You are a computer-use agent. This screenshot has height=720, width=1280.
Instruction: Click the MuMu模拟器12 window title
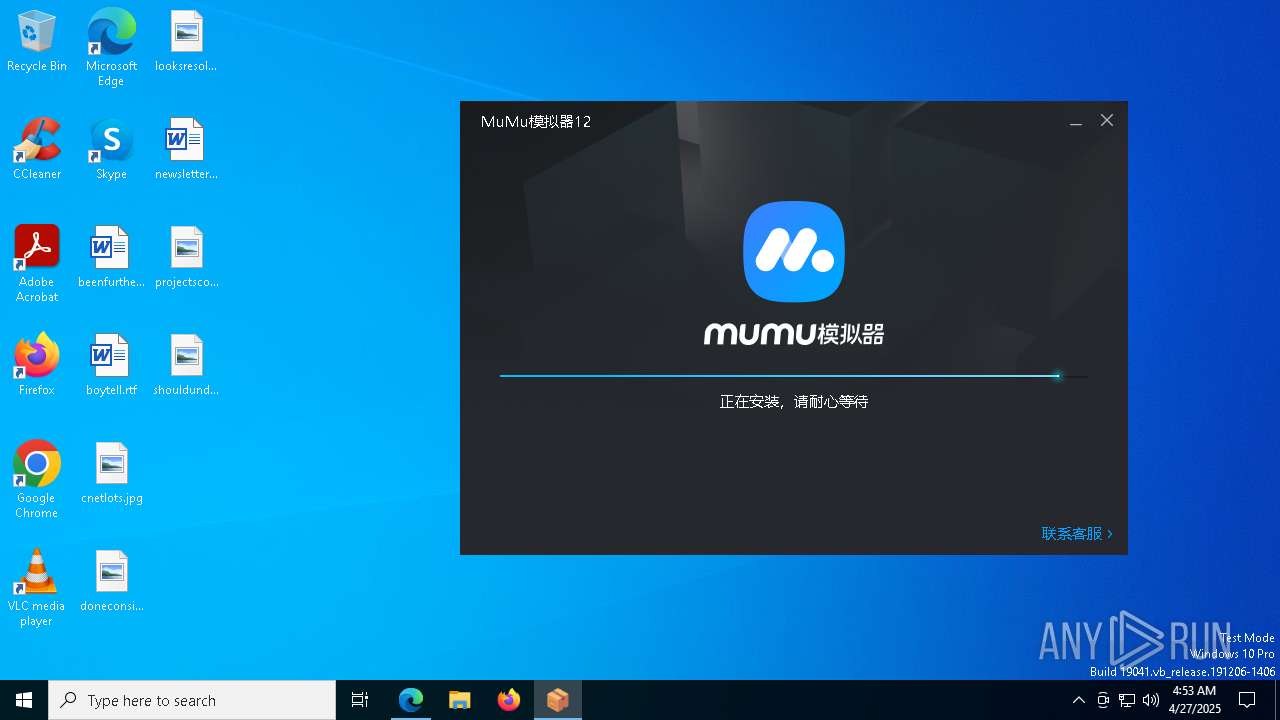click(536, 122)
